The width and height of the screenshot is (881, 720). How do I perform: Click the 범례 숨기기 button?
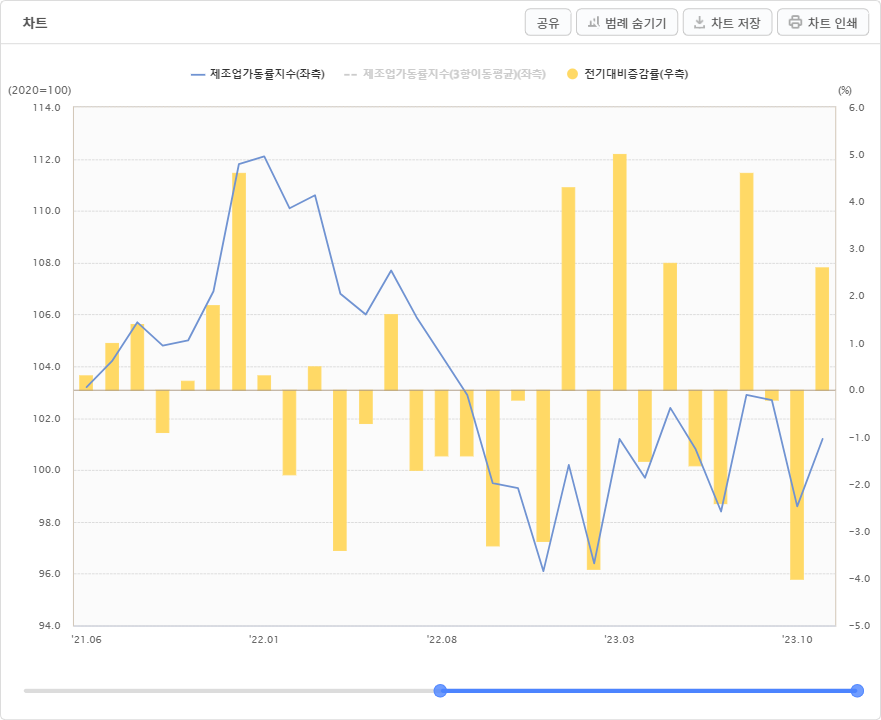626,22
